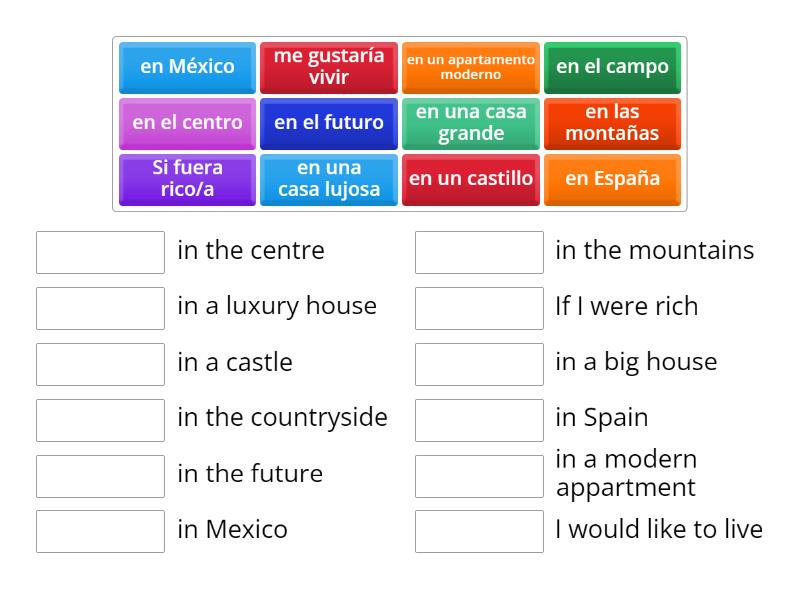800x600 pixels.
Task: Select the drop box for 'in the countryside'
Action: click(x=100, y=420)
